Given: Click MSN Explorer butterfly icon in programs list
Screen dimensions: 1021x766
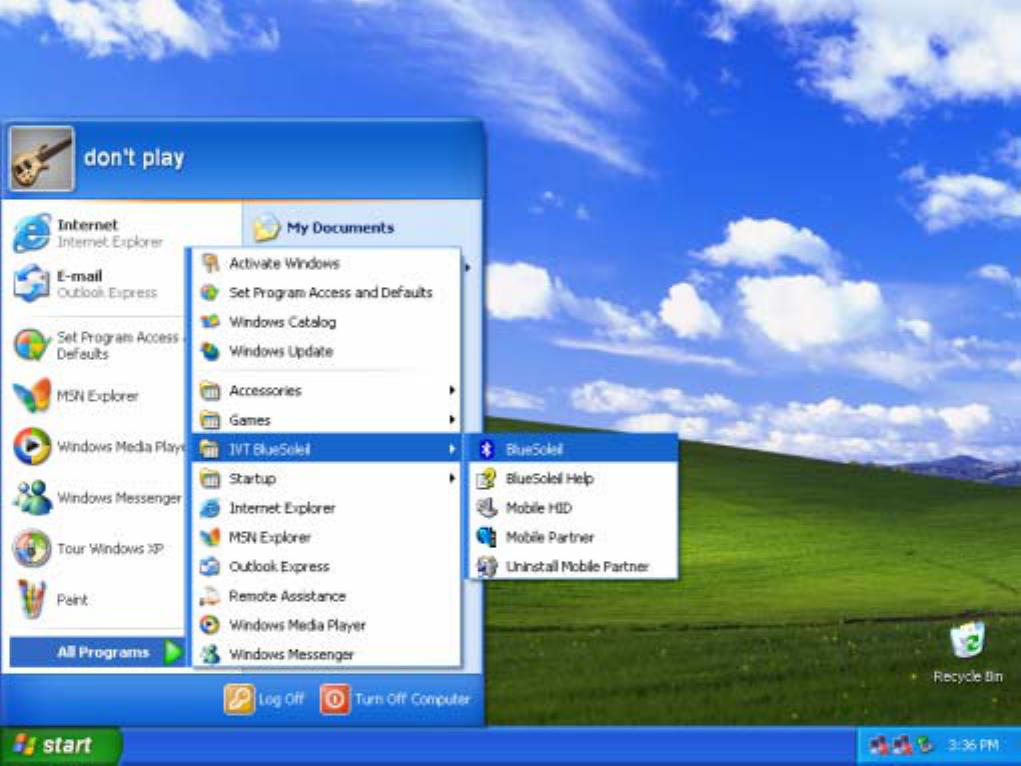Looking at the screenshot, I should (210, 537).
